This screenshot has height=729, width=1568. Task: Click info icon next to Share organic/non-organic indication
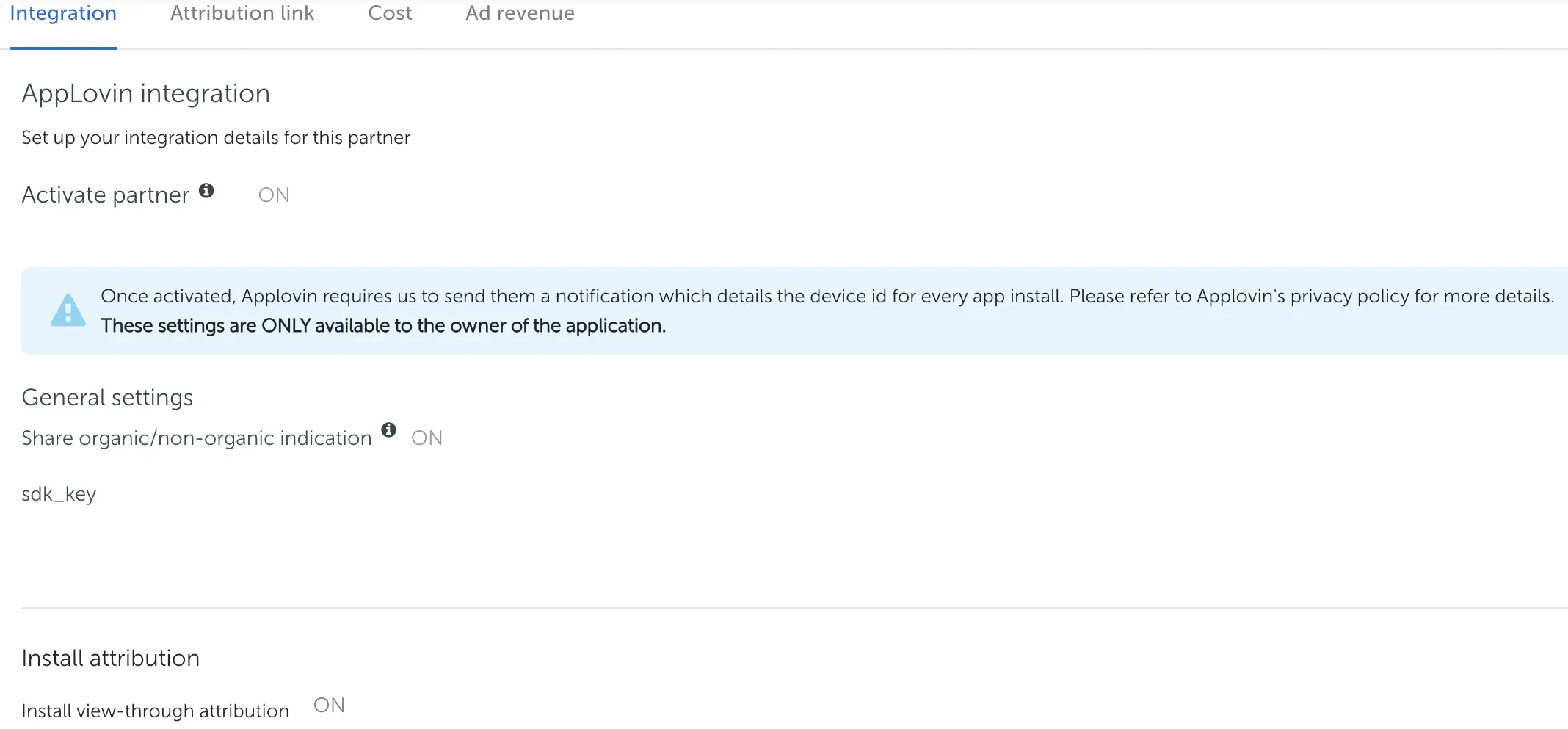pos(389,429)
